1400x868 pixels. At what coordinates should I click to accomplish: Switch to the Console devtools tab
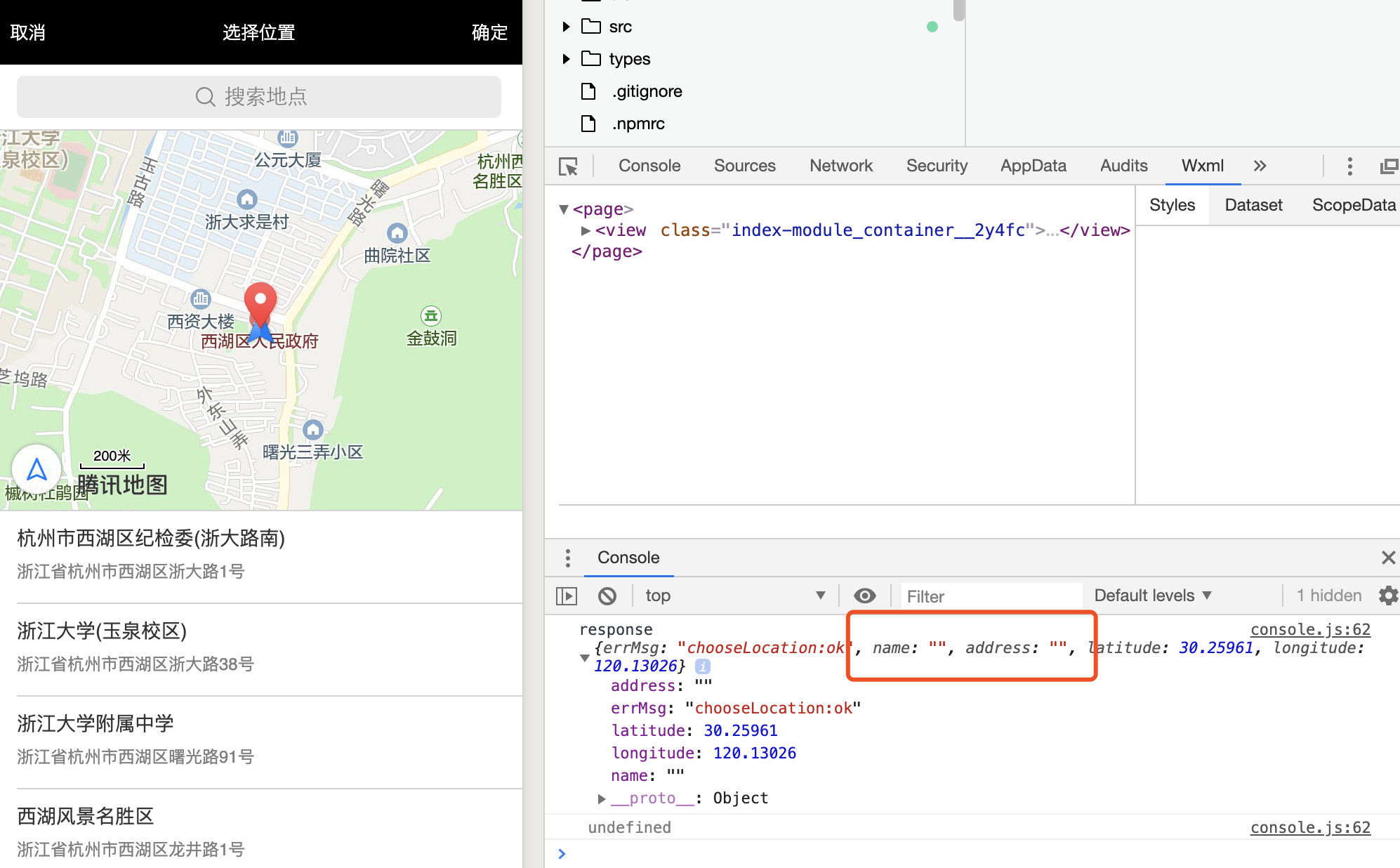click(x=649, y=166)
